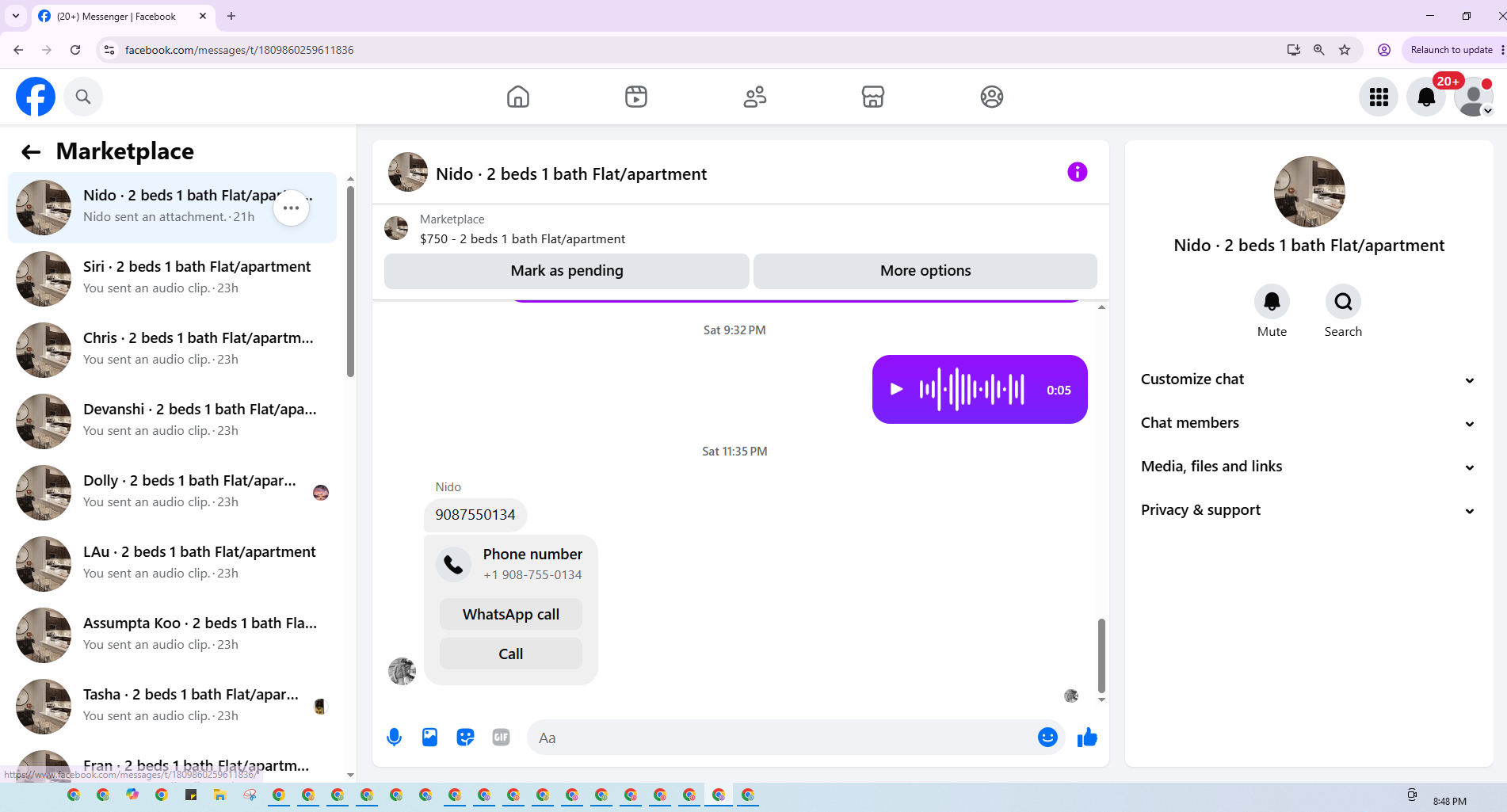Expand the Privacy & support section
This screenshot has width=1507, height=812.
(1309, 510)
